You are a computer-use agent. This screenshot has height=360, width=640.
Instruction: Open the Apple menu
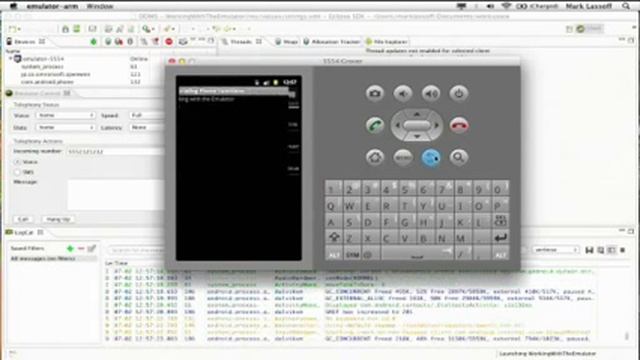(13, 6)
